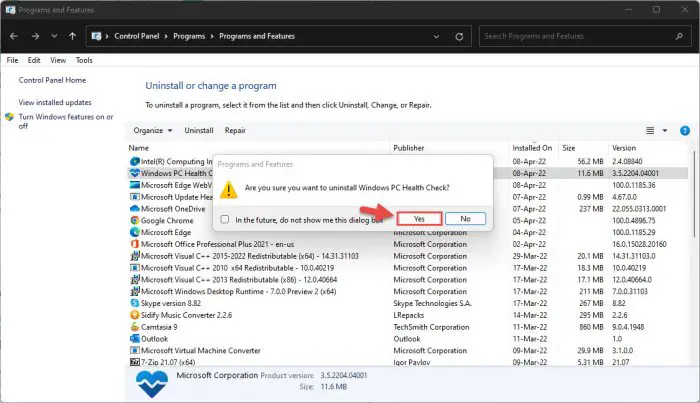The height and width of the screenshot is (403, 700).
Task: Click No in the uninstall dialog
Action: tap(465, 219)
